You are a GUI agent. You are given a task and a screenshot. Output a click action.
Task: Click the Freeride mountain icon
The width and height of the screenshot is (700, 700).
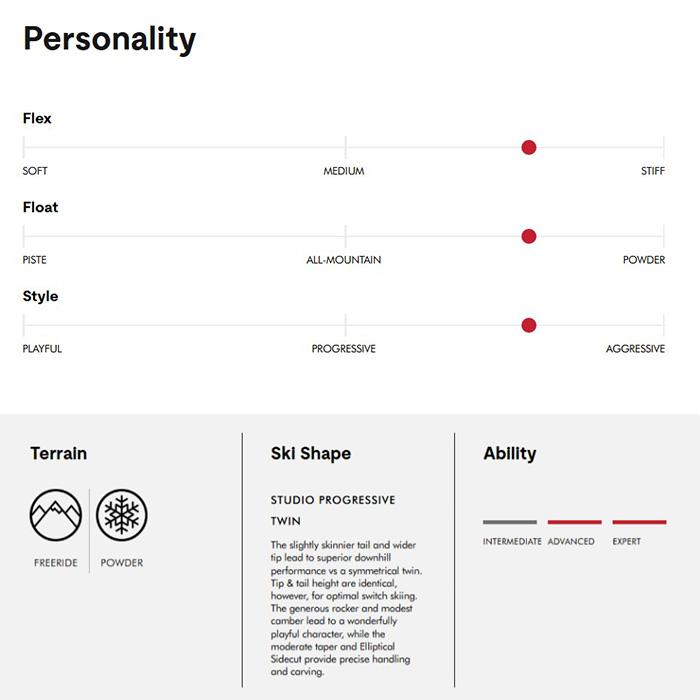tap(56, 515)
